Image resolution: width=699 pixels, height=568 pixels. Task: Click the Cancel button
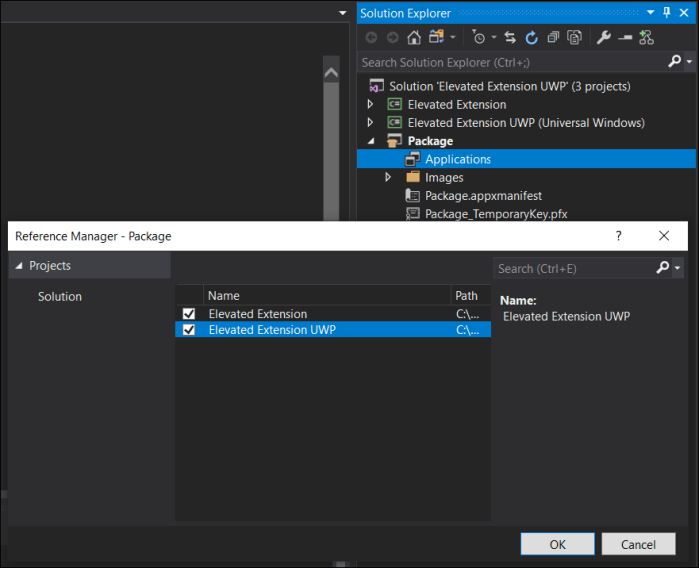tap(638, 544)
